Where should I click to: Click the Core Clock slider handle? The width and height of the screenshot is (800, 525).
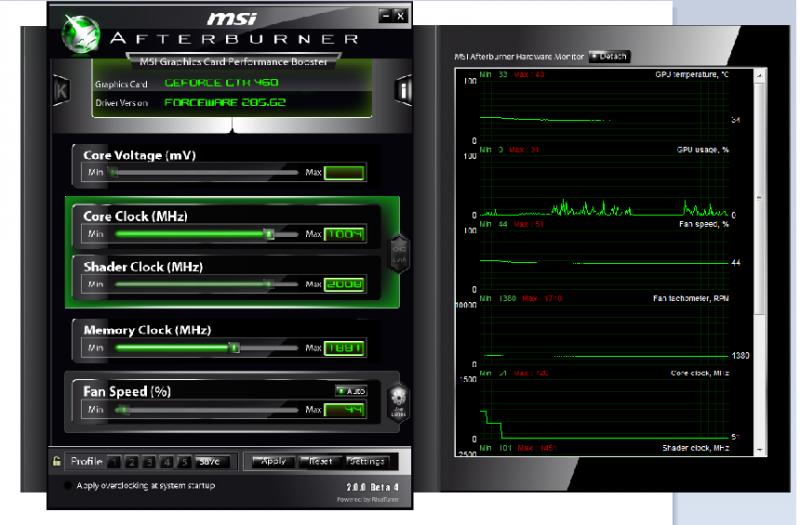[x=269, y=234]
